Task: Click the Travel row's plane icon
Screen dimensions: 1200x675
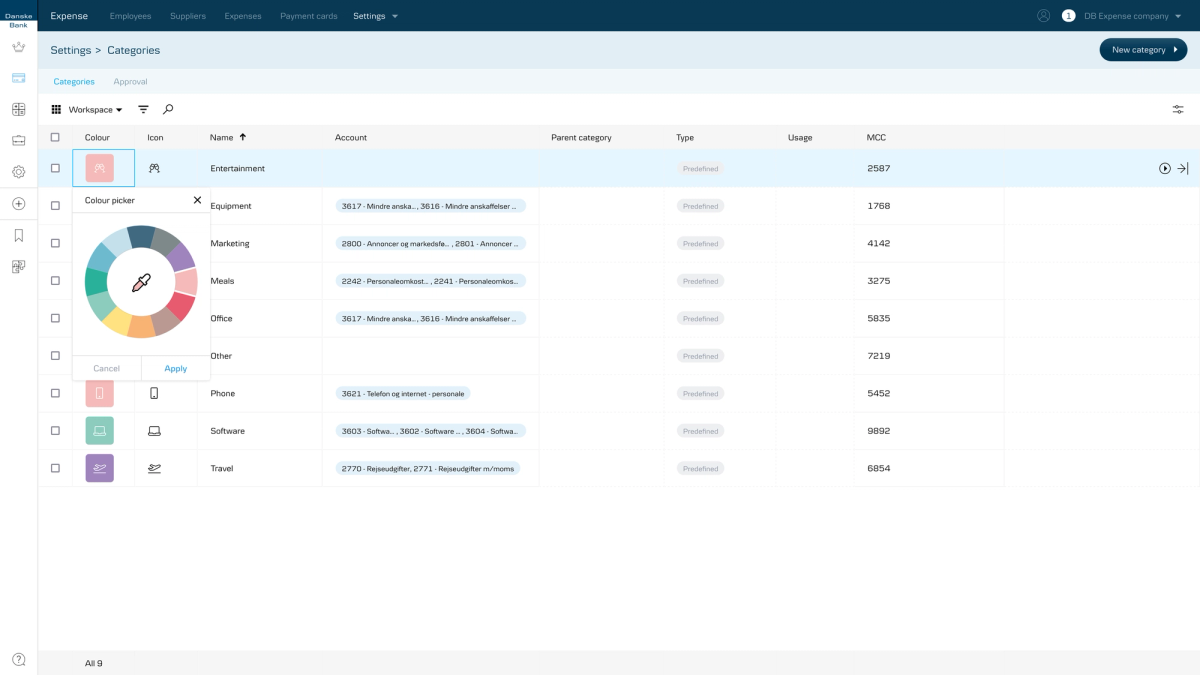Action: [x=154, y=468]
